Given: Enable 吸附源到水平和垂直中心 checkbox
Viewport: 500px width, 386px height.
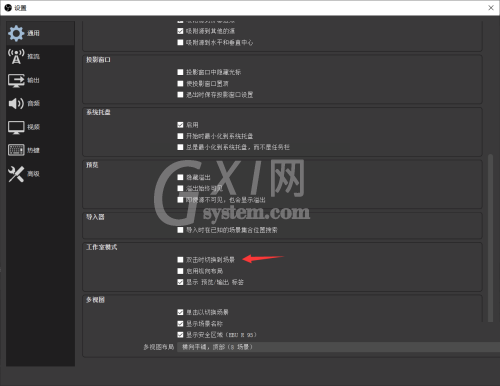Looking at the screenshot, I should [x=180, y=42].
